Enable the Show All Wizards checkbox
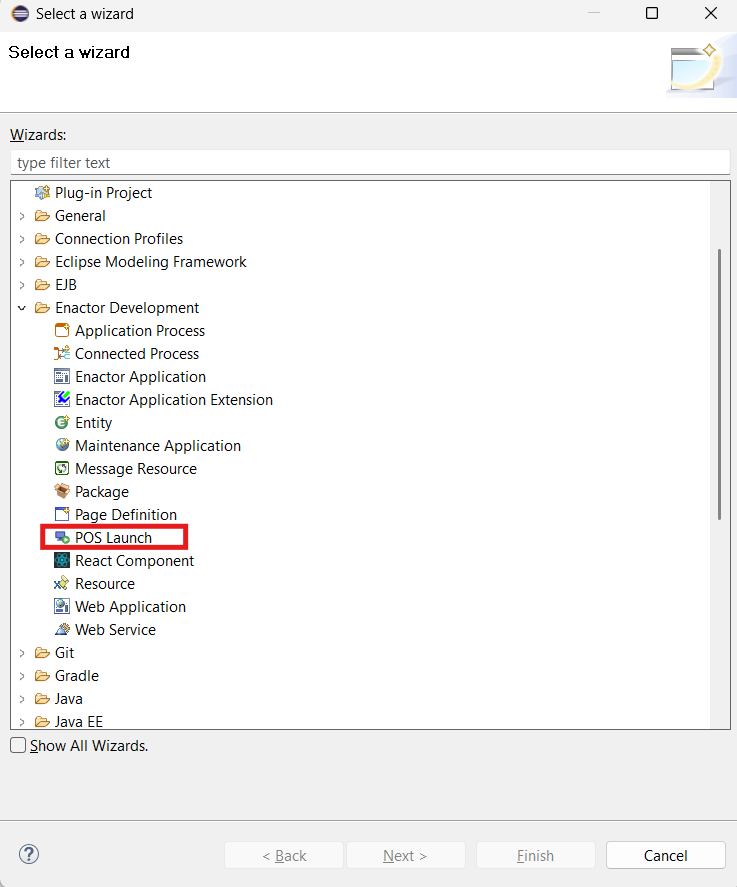Screen dimensions: 737x887 [x=18, y=746]
